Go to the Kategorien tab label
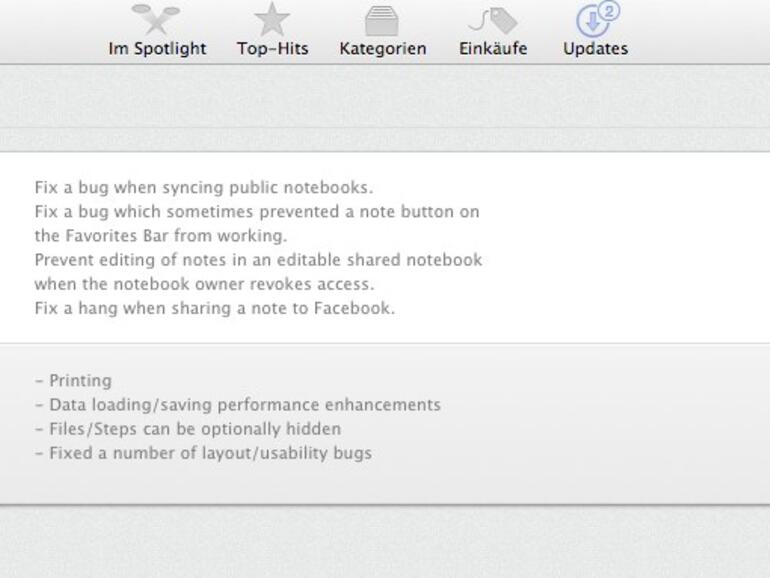This screenshot has width=770, height=578. [x=382, y=48]
